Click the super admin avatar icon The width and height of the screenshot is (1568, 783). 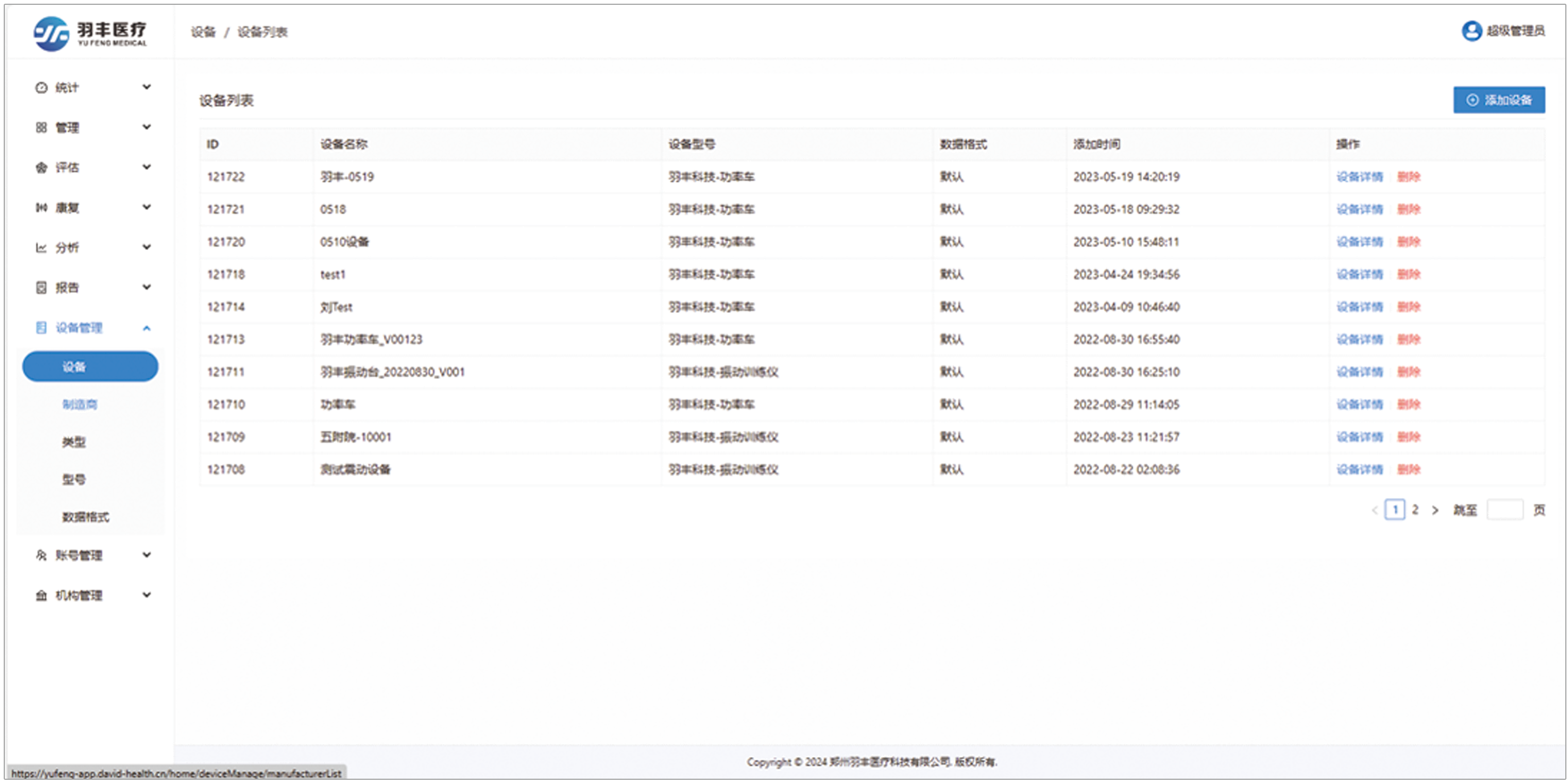[1471, 31]
